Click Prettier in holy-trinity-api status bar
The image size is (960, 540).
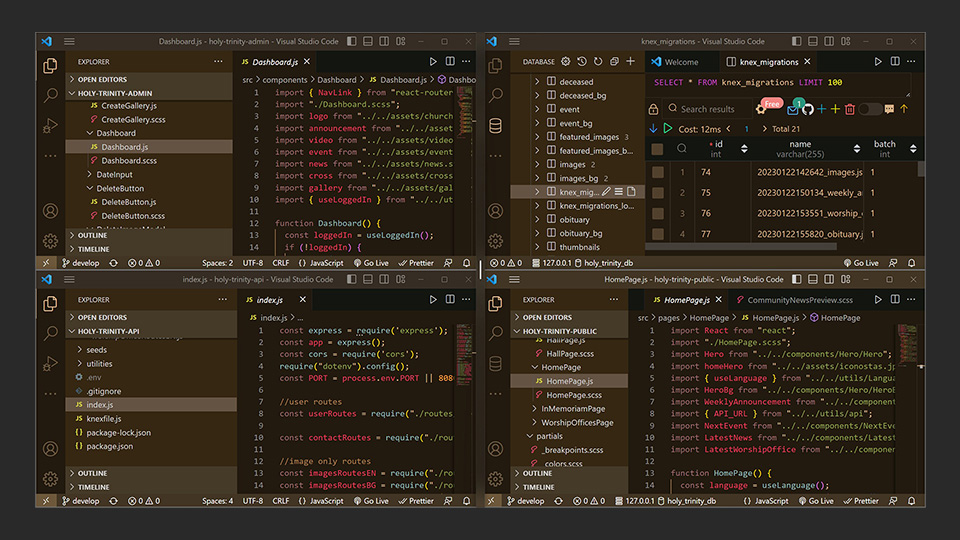(x=416, y=501)
